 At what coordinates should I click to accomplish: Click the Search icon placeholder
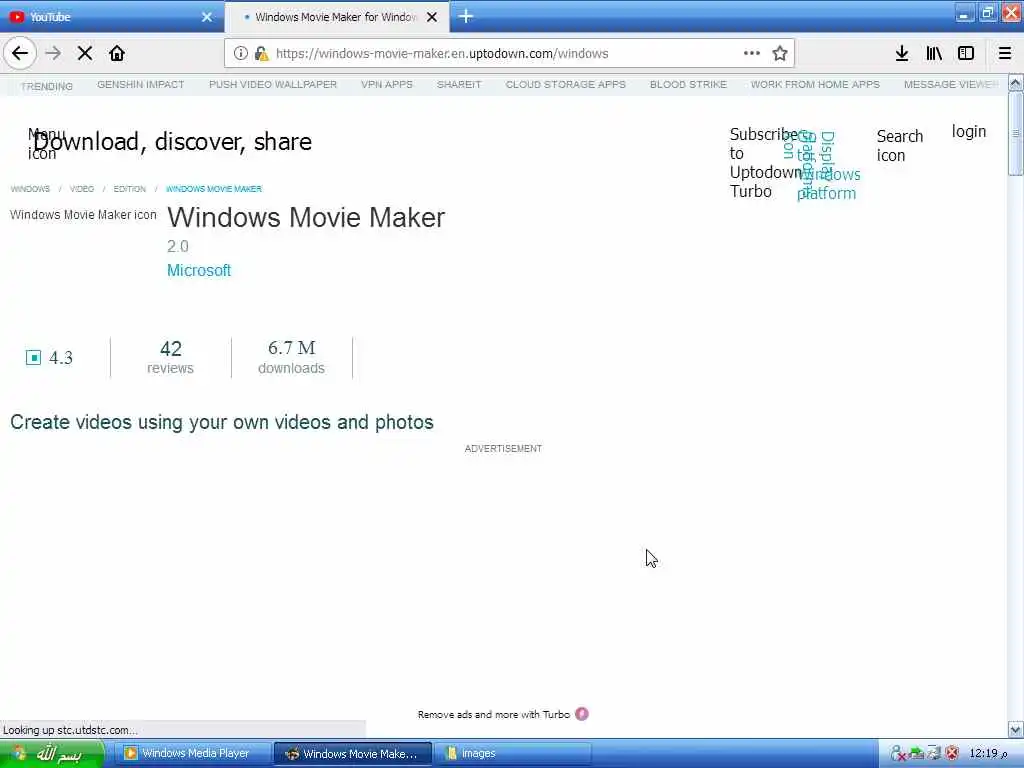coord(900,146)
